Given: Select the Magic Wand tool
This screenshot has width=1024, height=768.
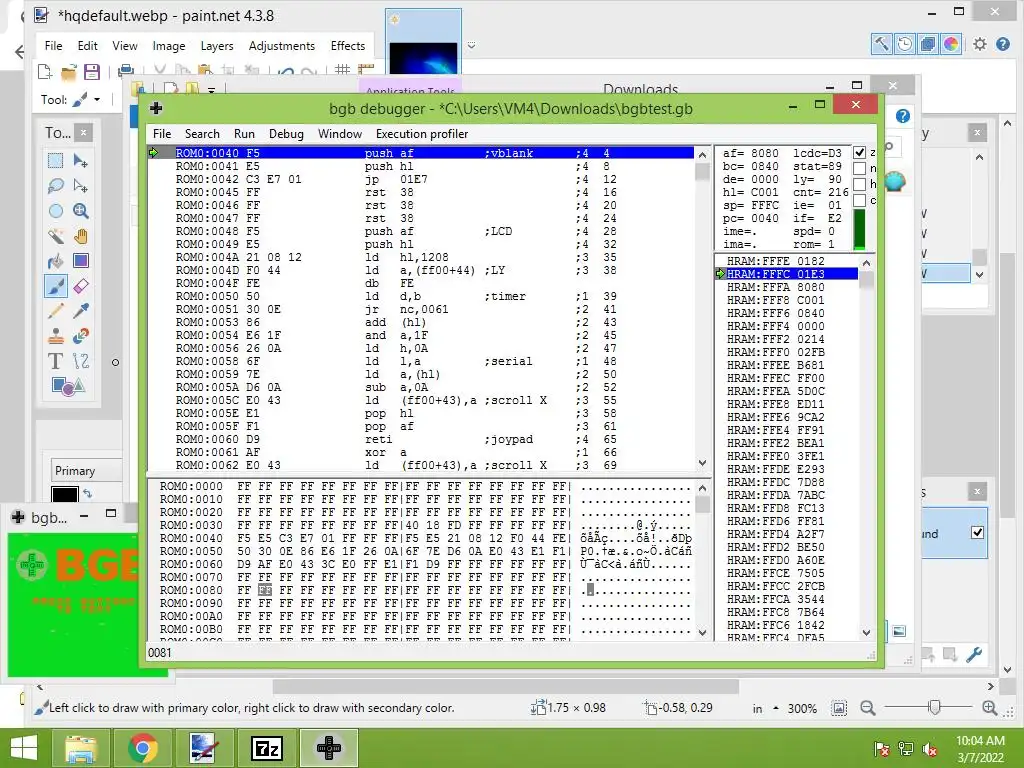Looking at the screenshot, I should pyautogui.click(x=56, y=236).
